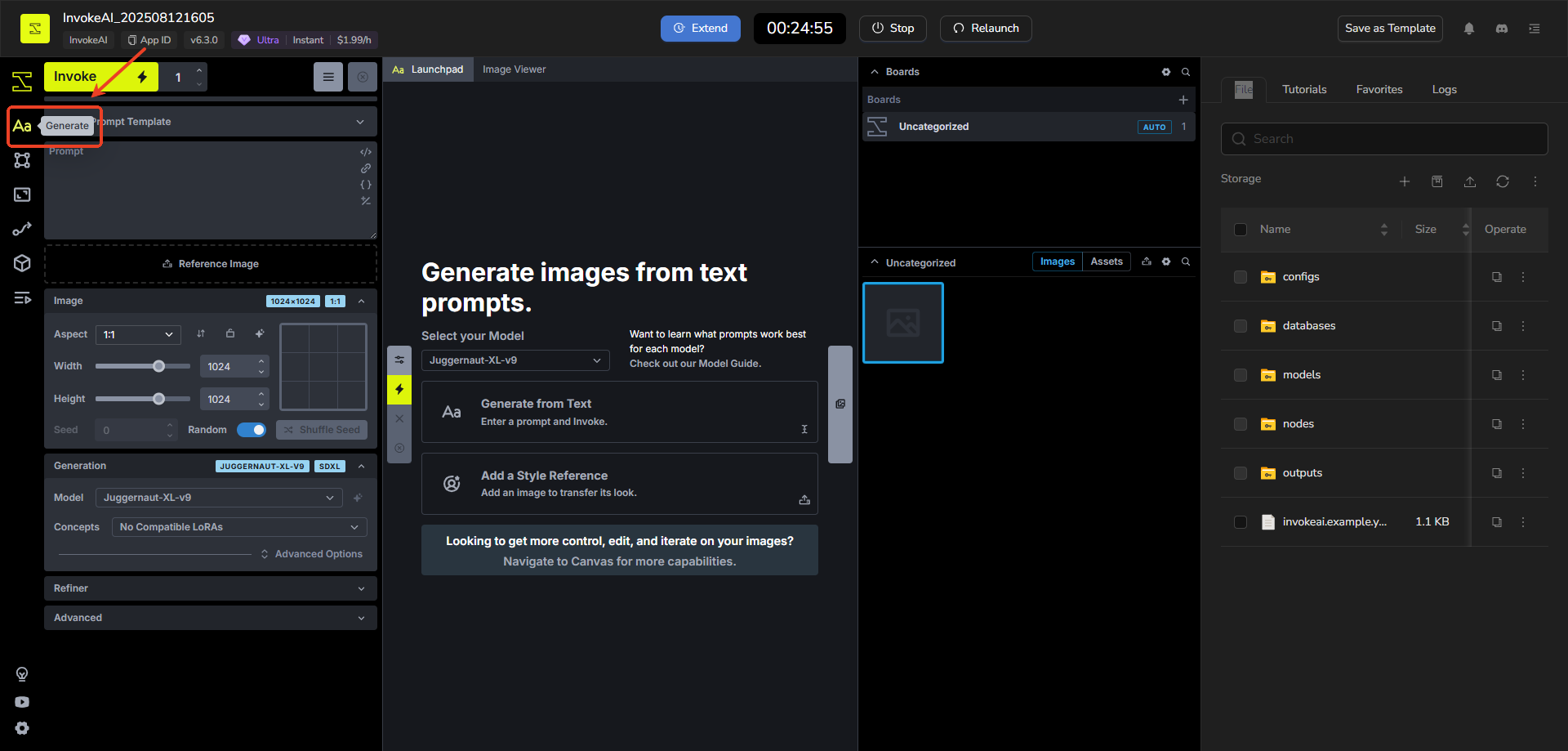Click the video tutorials icon in left sidebar
Viewport: 1568px width, 751px height.
(22, 702)
